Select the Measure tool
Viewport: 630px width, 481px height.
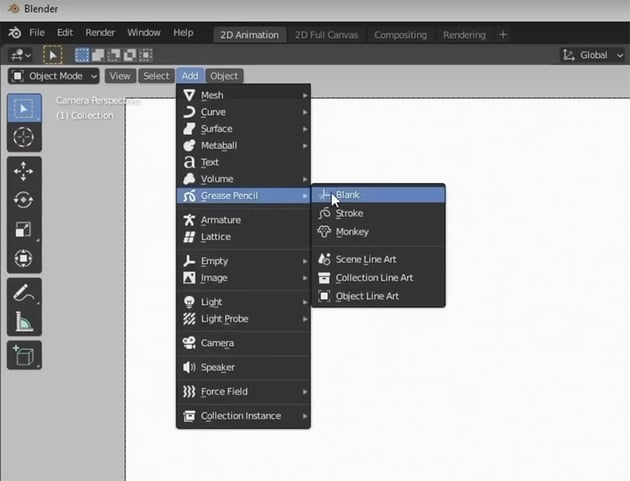click(24, 321)
